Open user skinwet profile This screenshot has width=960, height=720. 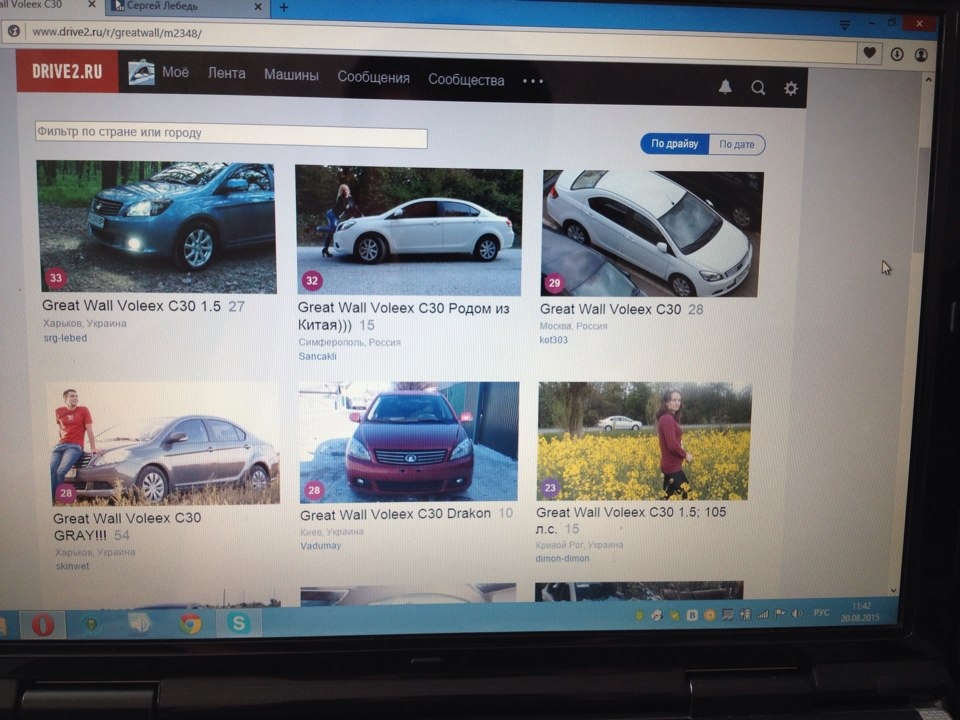[x=72, y=566]
